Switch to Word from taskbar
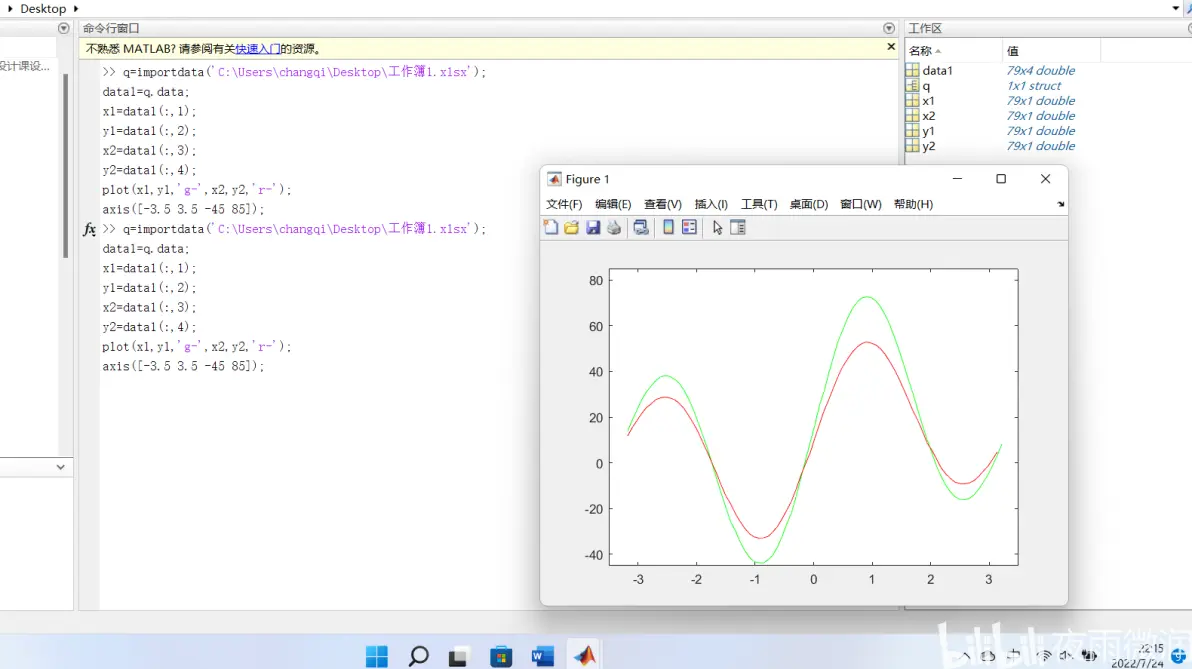 click(x=543, y=656)
